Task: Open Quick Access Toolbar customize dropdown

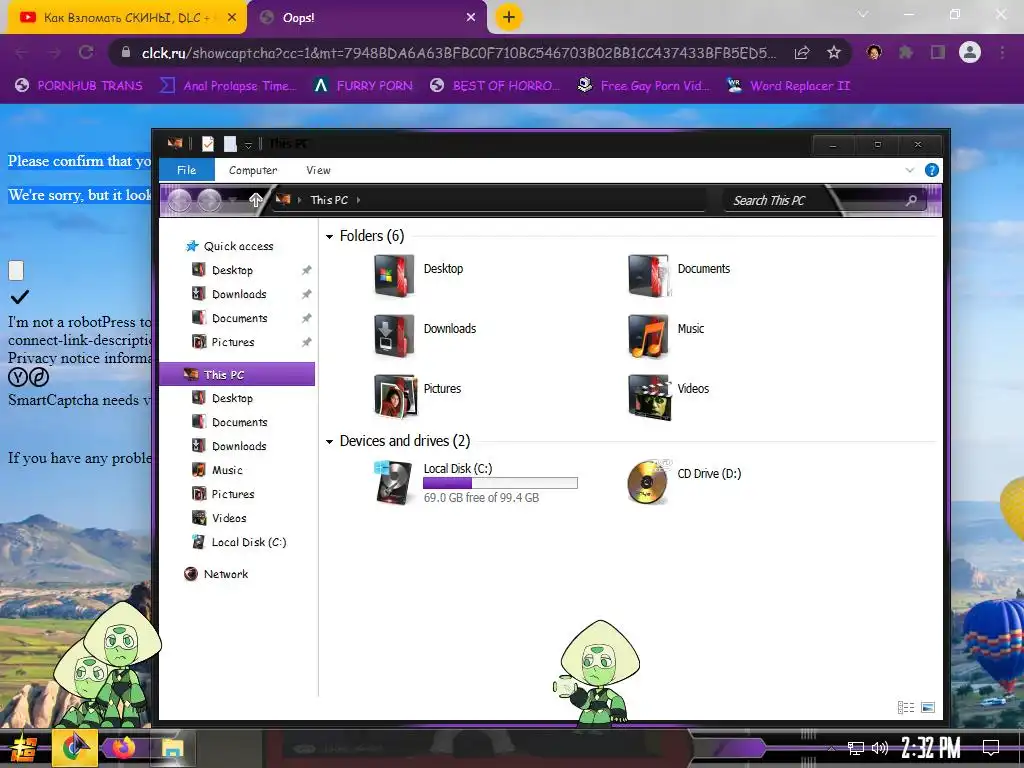Action: coord(248,145)
